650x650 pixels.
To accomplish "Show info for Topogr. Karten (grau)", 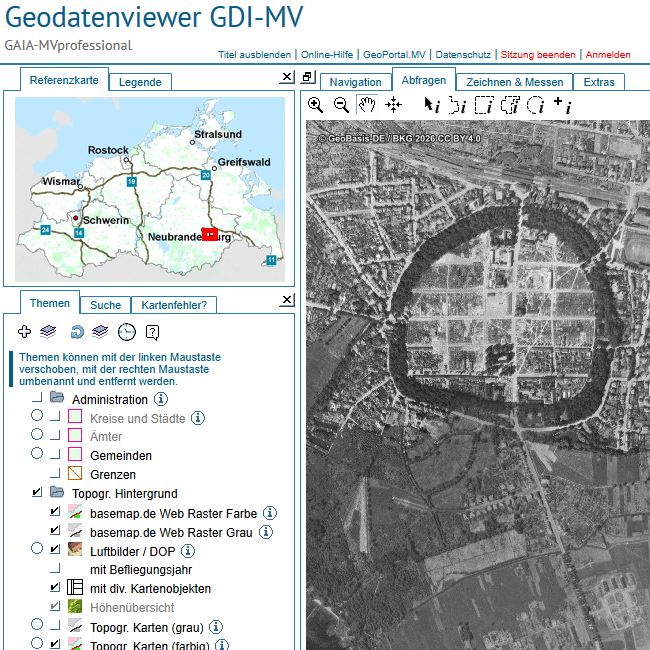I will tap(216, 627).
